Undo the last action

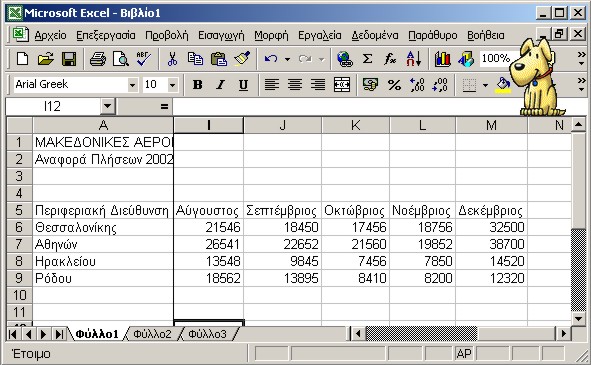[271, 59]
